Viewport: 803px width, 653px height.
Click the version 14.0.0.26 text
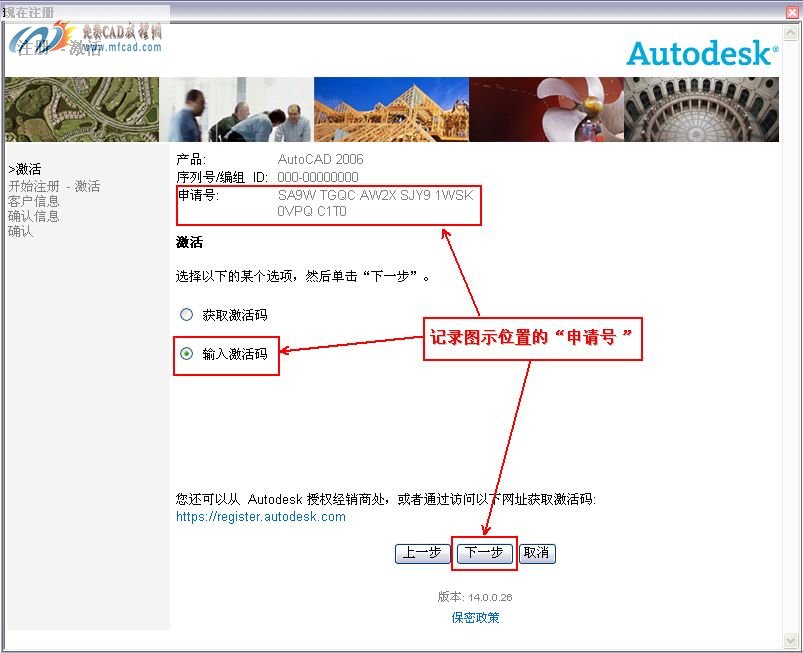(x=475, y=597)
